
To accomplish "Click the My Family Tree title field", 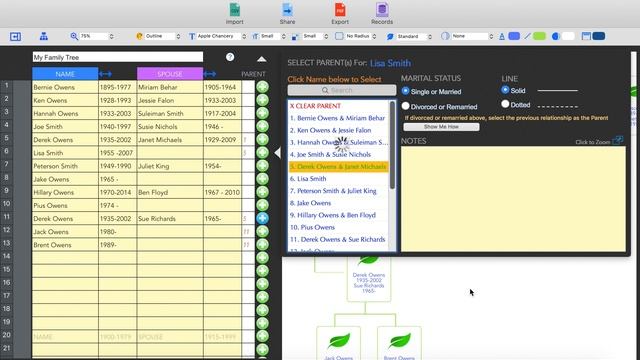I will click(118, 57).
